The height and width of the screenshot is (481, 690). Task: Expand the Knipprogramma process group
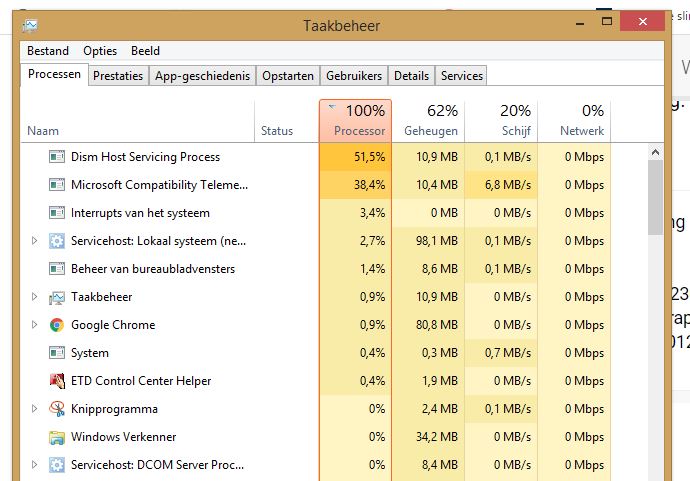point(35,409)
